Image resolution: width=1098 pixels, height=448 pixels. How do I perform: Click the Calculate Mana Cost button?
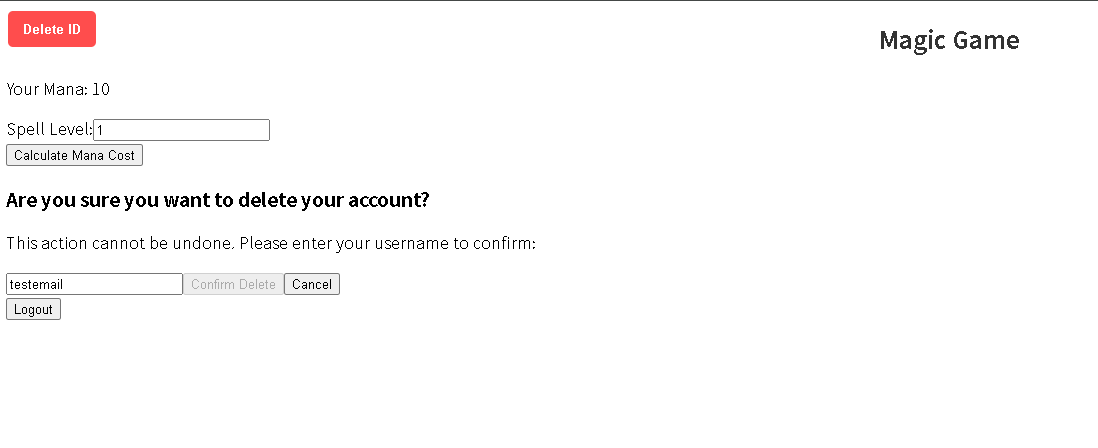[74, 155]
